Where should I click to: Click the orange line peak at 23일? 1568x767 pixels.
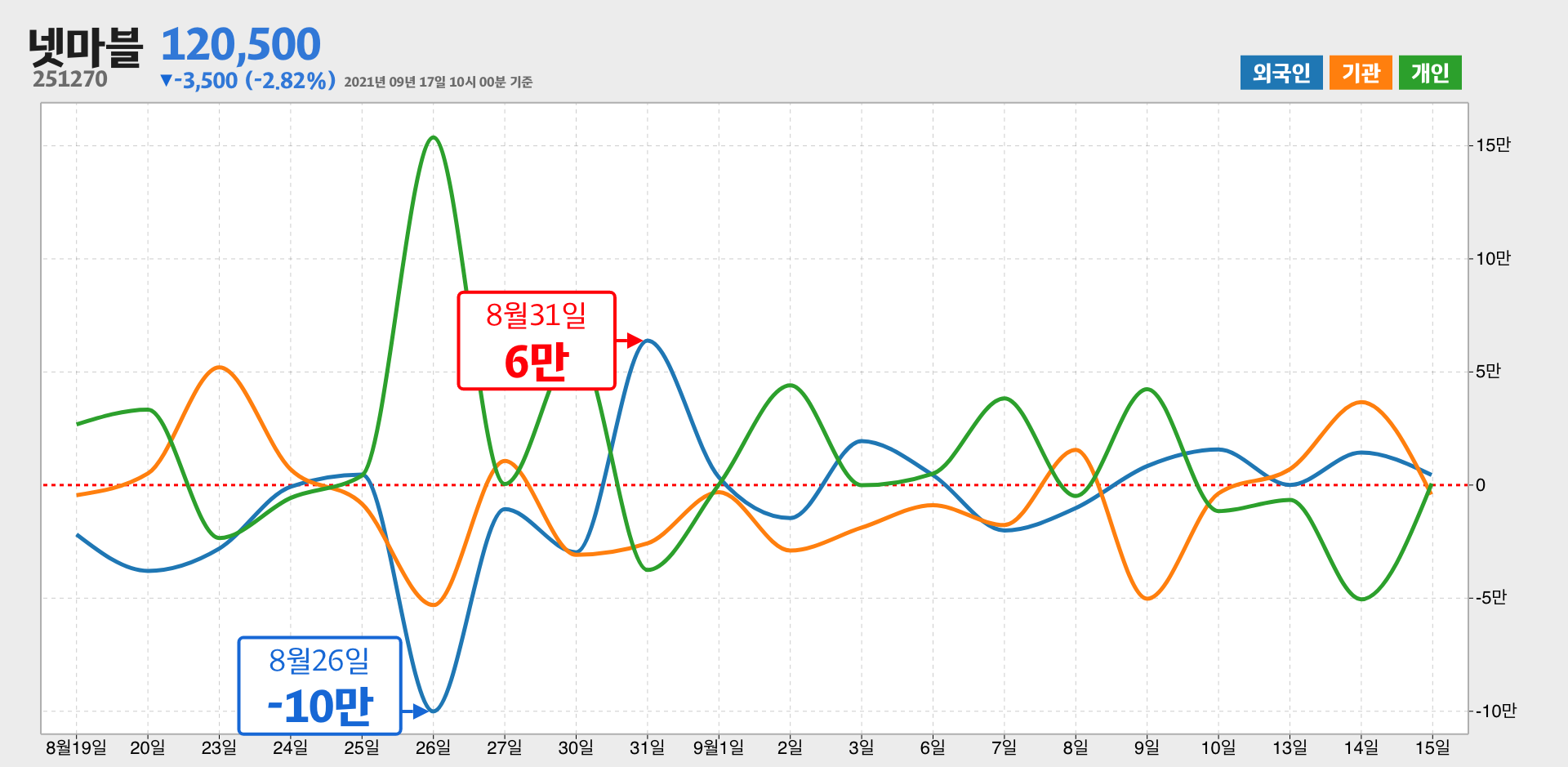coord(219,368)
